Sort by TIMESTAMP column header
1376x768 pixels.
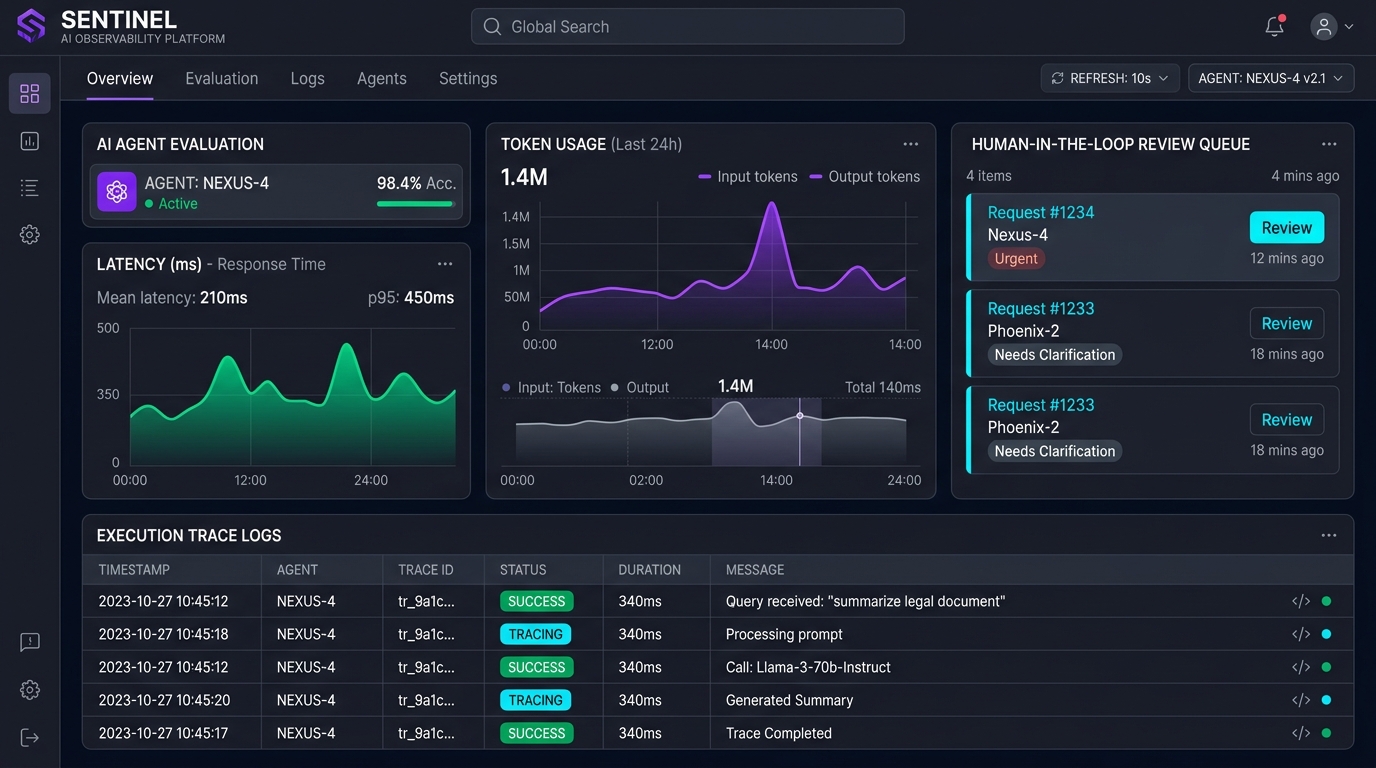[134, 570]
